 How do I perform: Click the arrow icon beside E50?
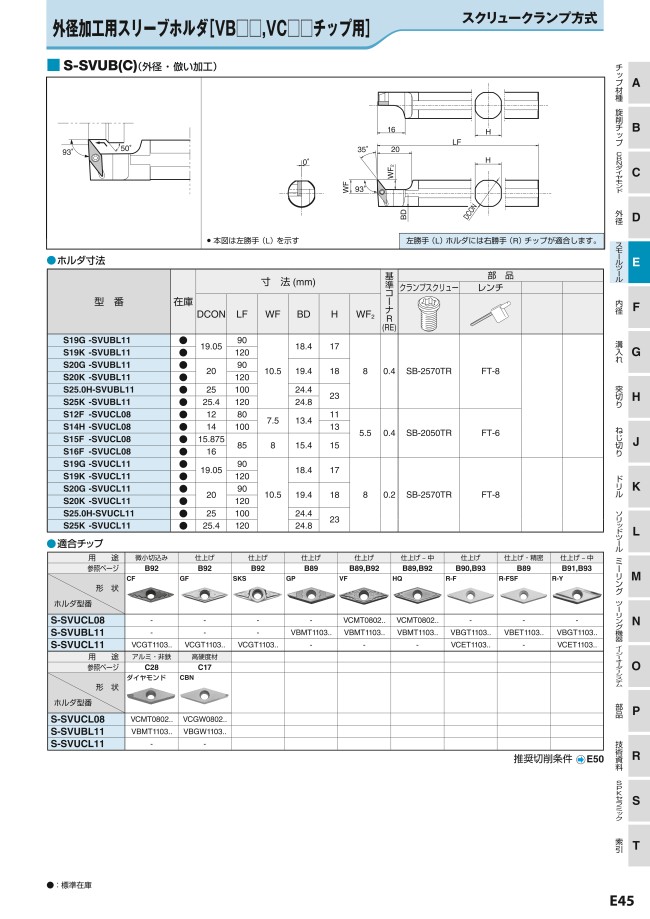tap(580, 759)
